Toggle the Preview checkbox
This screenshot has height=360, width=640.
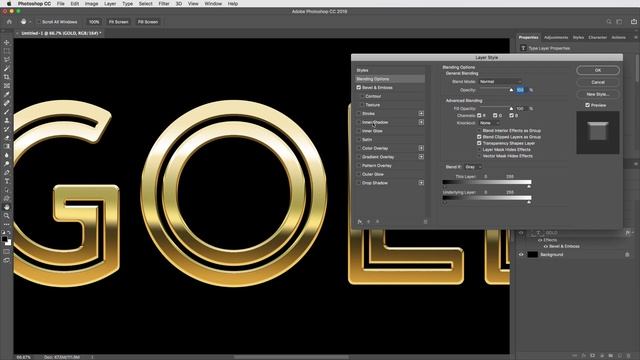click(587, 105)
